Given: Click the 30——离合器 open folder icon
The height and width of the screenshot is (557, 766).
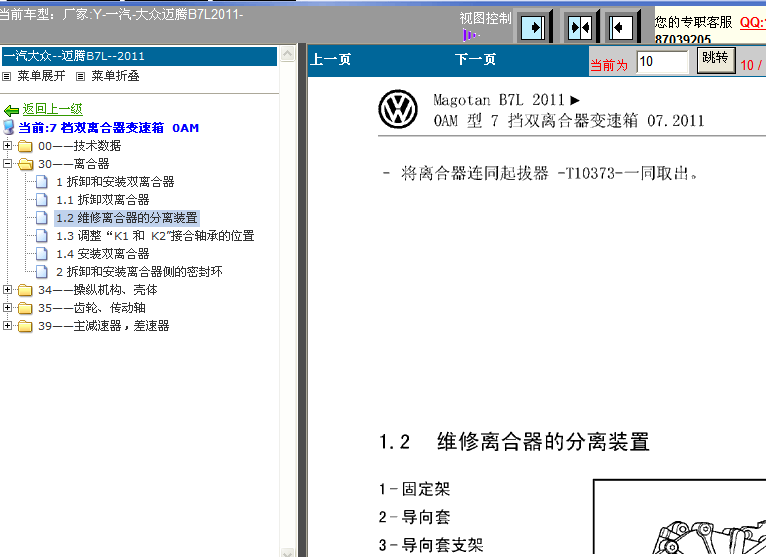Looking at the screenshot, I should (25, 164).
